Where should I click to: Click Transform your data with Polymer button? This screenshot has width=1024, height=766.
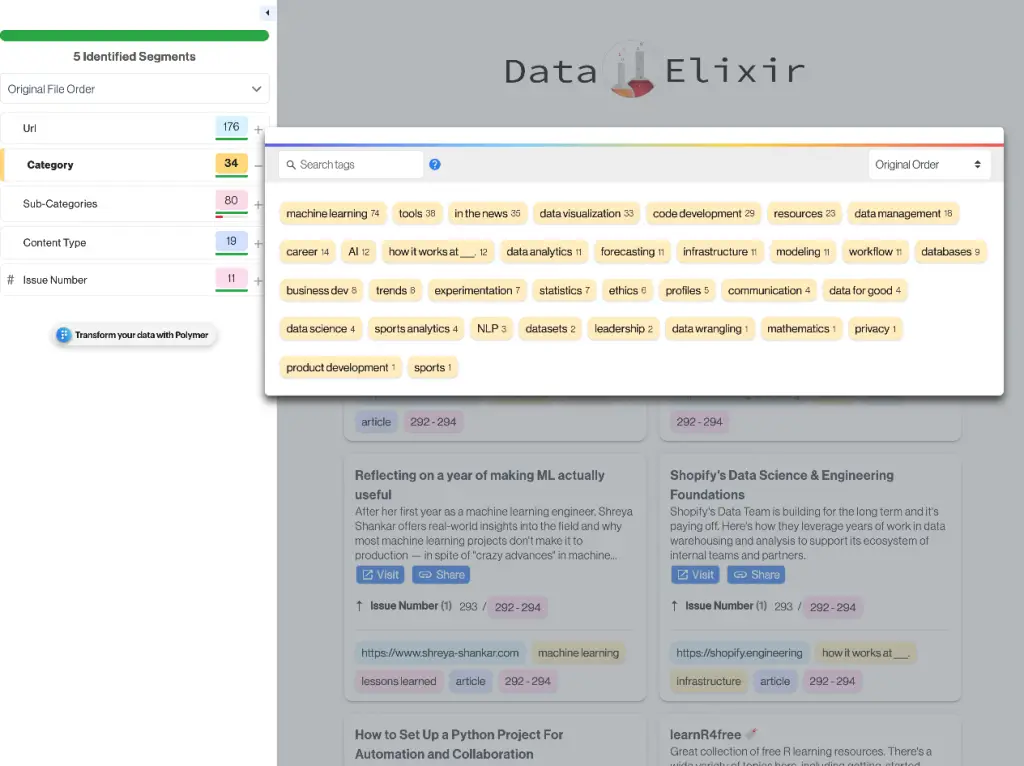(134, 335)
